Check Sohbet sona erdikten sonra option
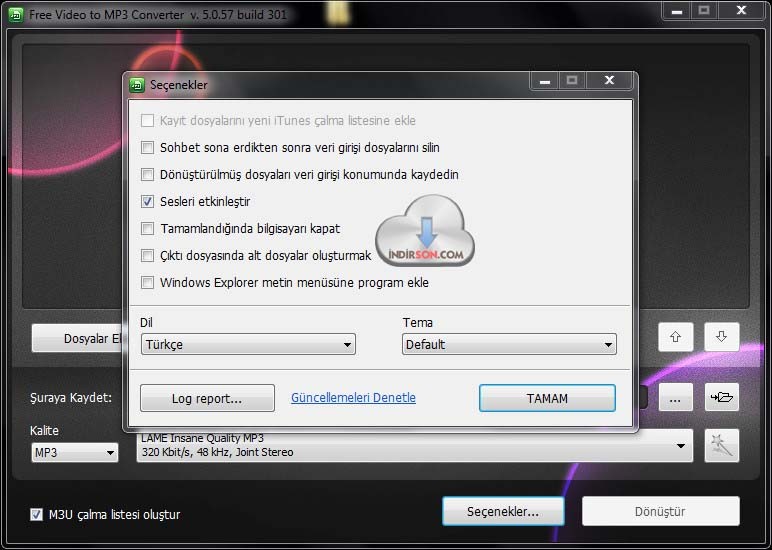This screenshot has width=772, height=550. [147, 148]
